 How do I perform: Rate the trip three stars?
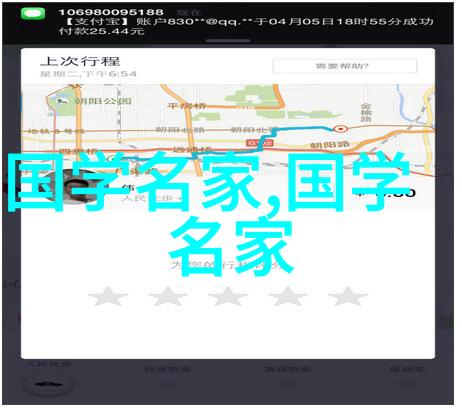tap(228, 296)
